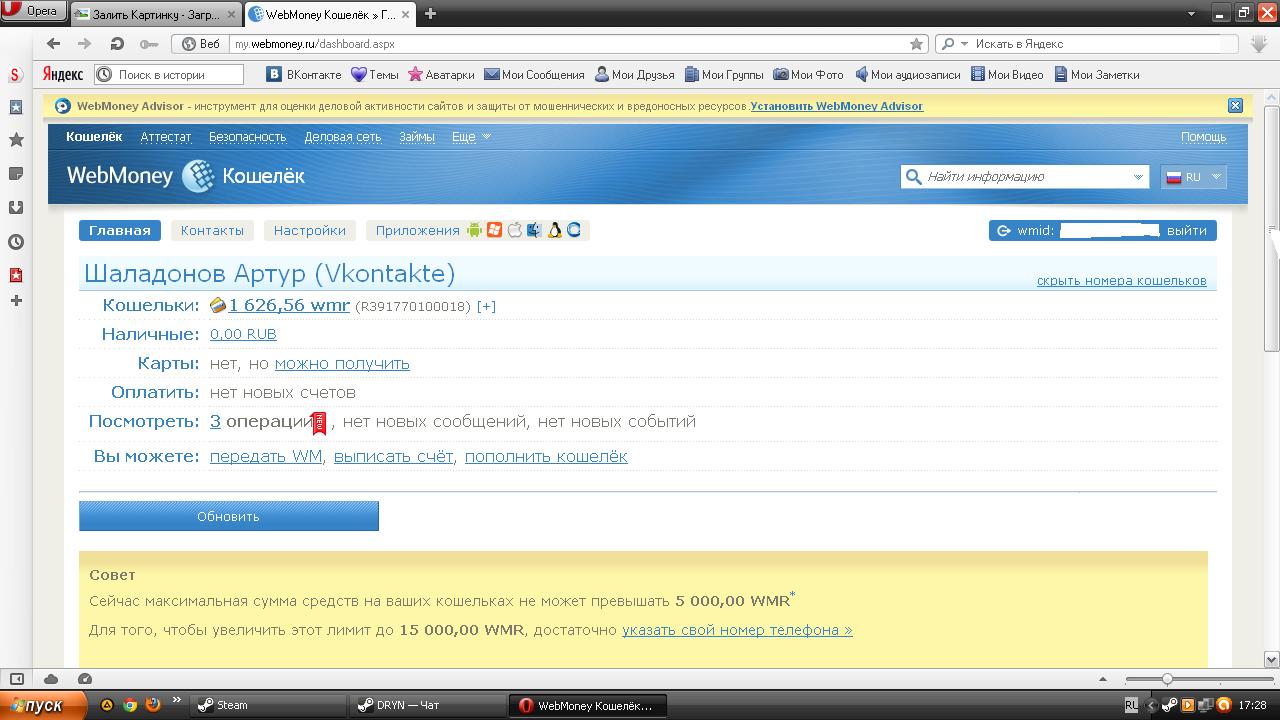The height and width of the screenshot is (720, 1280).
Task: Open the Контакты tab
Action: tap(212, 230)
